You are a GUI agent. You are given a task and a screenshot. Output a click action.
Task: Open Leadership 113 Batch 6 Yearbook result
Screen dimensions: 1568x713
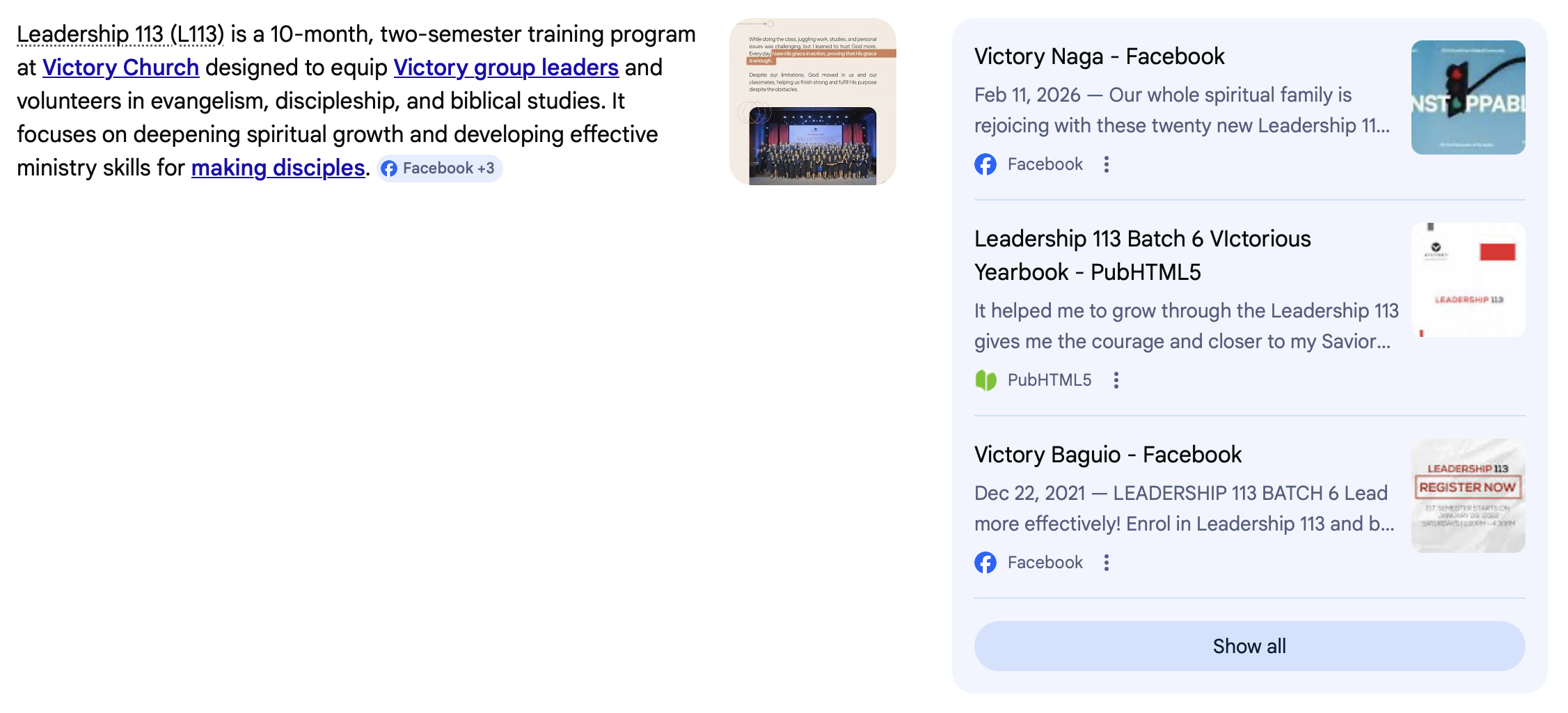click(x=1142, y=255)
